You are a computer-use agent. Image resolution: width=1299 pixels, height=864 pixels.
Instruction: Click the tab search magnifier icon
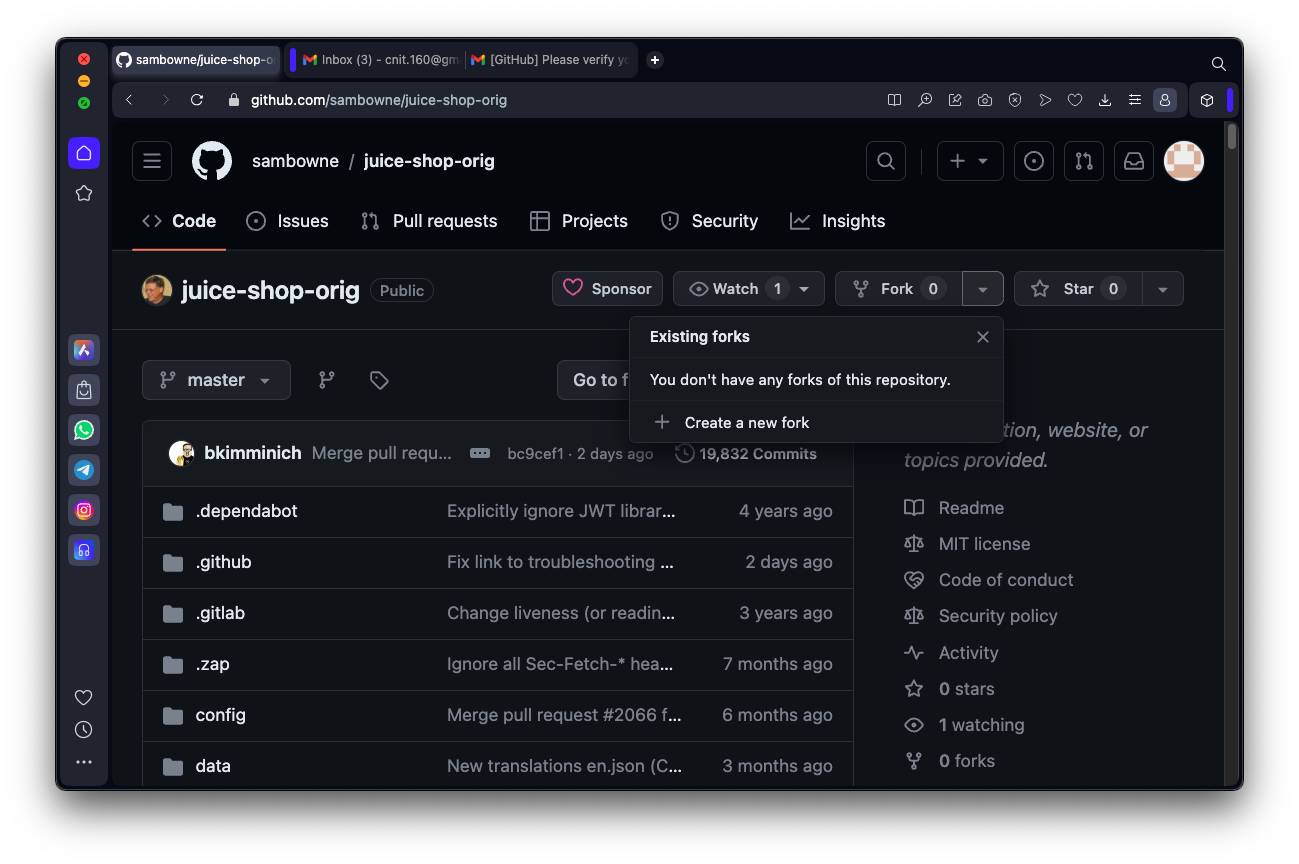[x=1219, y=64]
